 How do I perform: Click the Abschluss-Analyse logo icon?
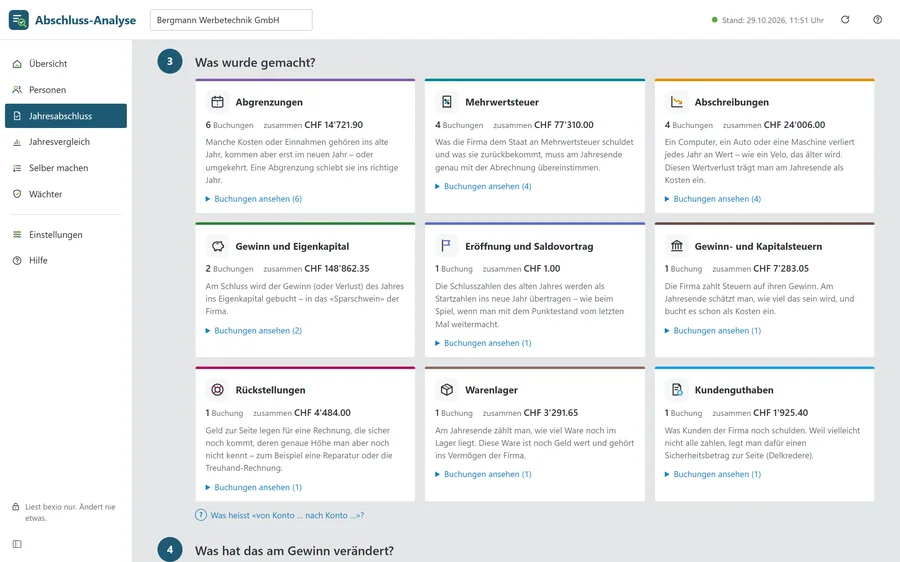pos(18,20)
